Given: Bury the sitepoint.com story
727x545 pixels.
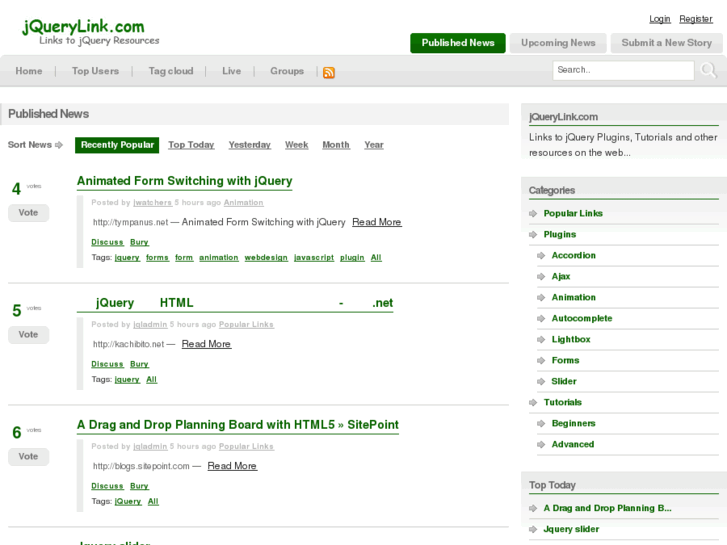Looking at the screenshot, I should click(139, 486).
